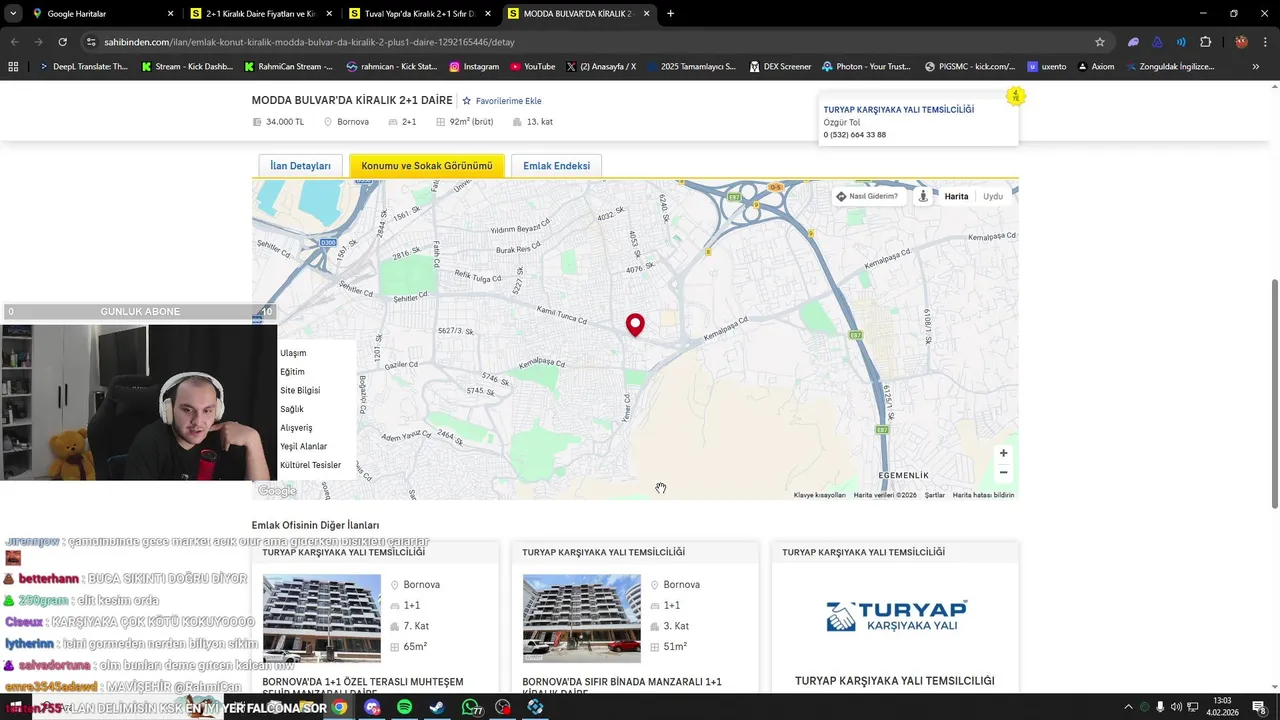Open WhatsApp from the taskbar
The width and height of the screenshot is (1280, 720).
click(x=470, y=707)
